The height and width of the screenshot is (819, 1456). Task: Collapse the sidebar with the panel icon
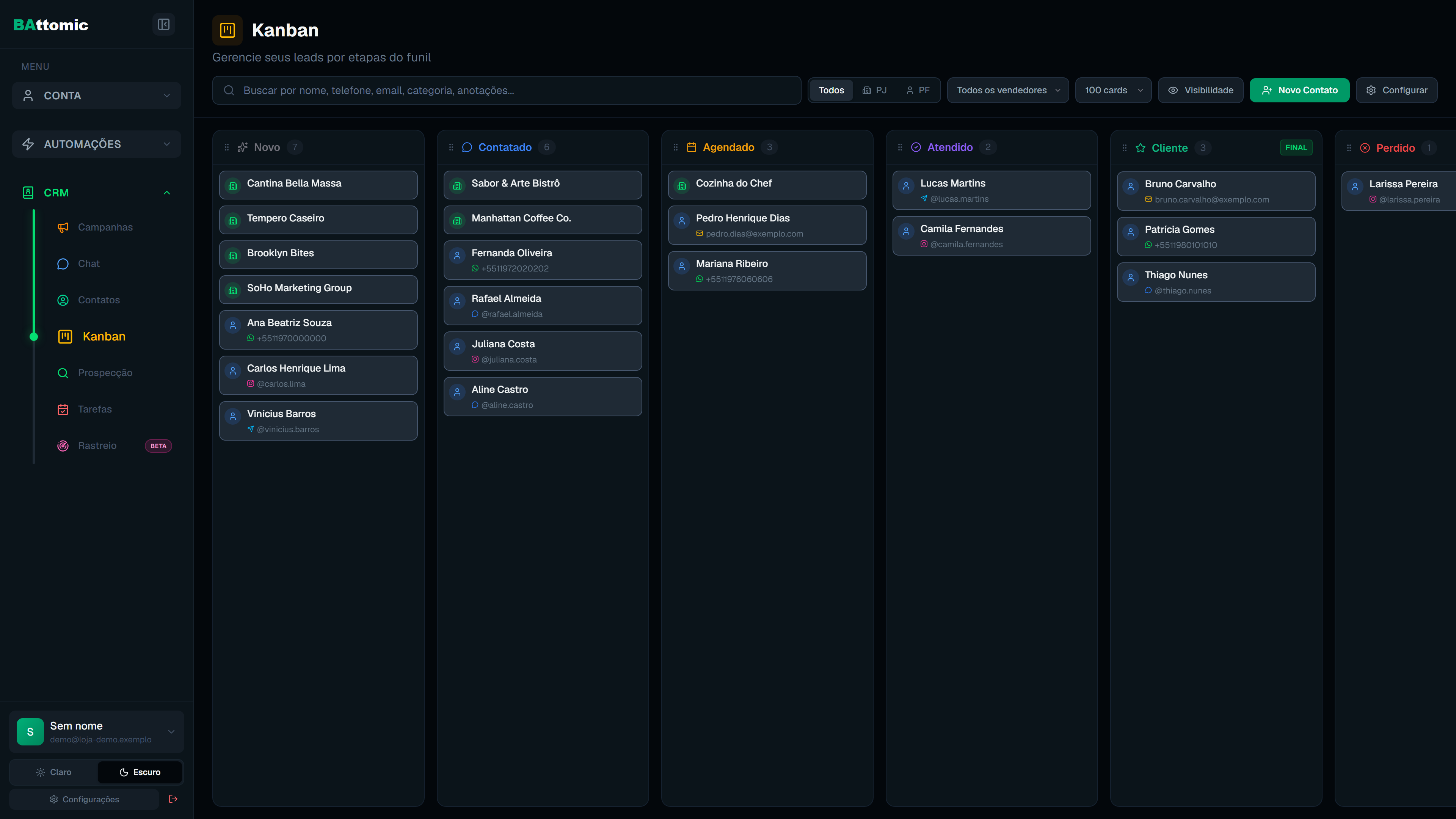[x=164, y=24]
